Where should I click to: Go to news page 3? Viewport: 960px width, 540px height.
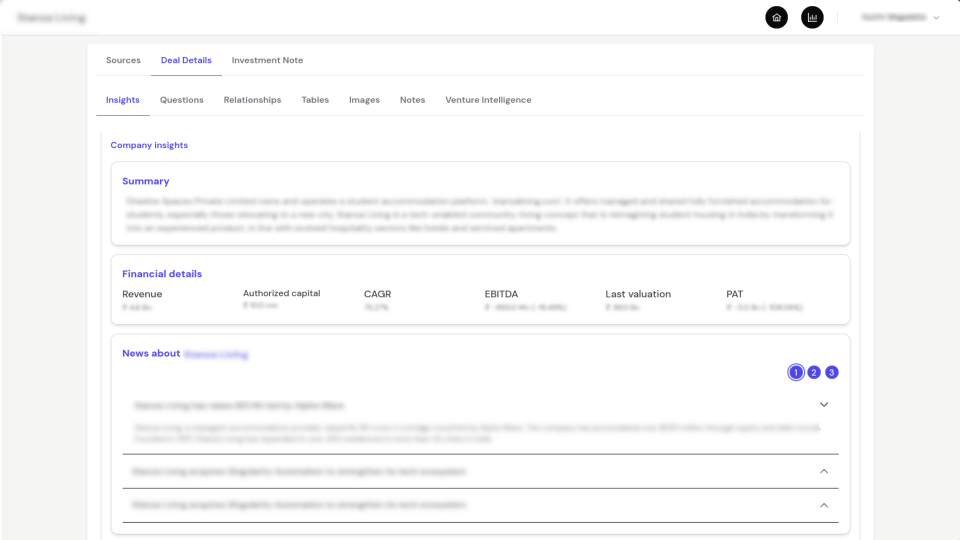831,372
